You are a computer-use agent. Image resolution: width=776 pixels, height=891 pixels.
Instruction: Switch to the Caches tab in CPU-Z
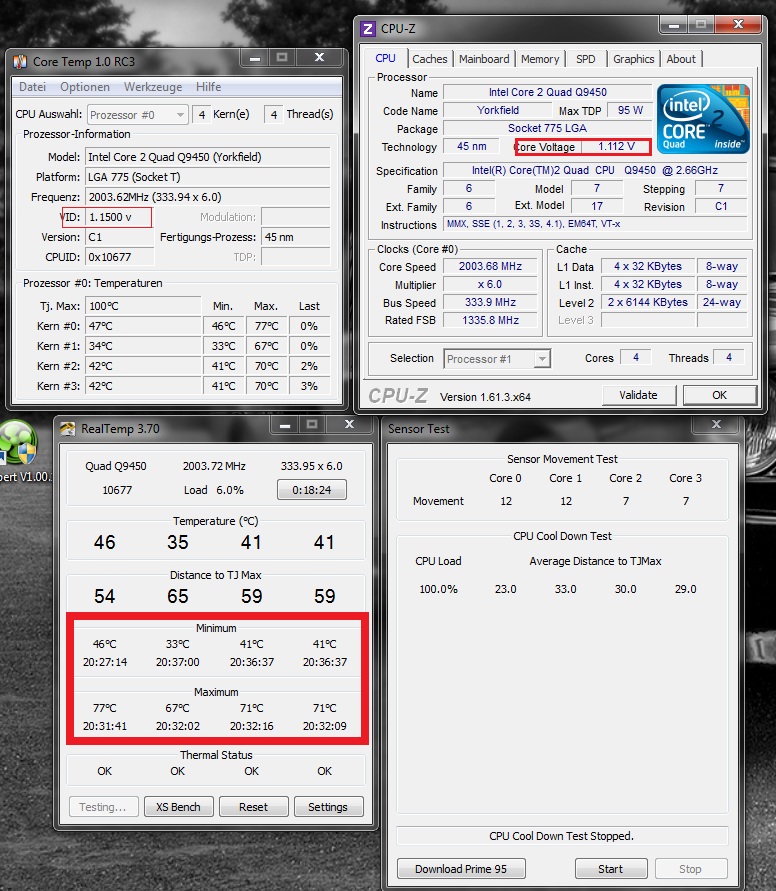[x=429, y=59]
